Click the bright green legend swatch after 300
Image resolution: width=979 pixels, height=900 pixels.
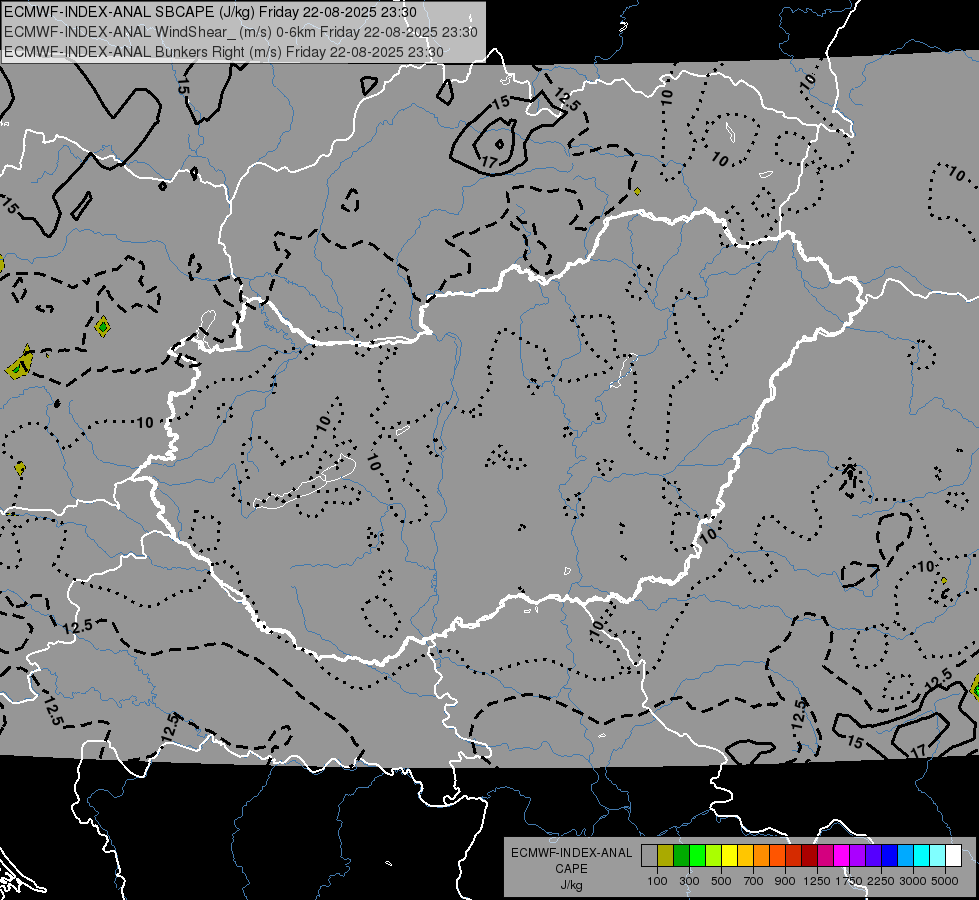tap(697, 855)
